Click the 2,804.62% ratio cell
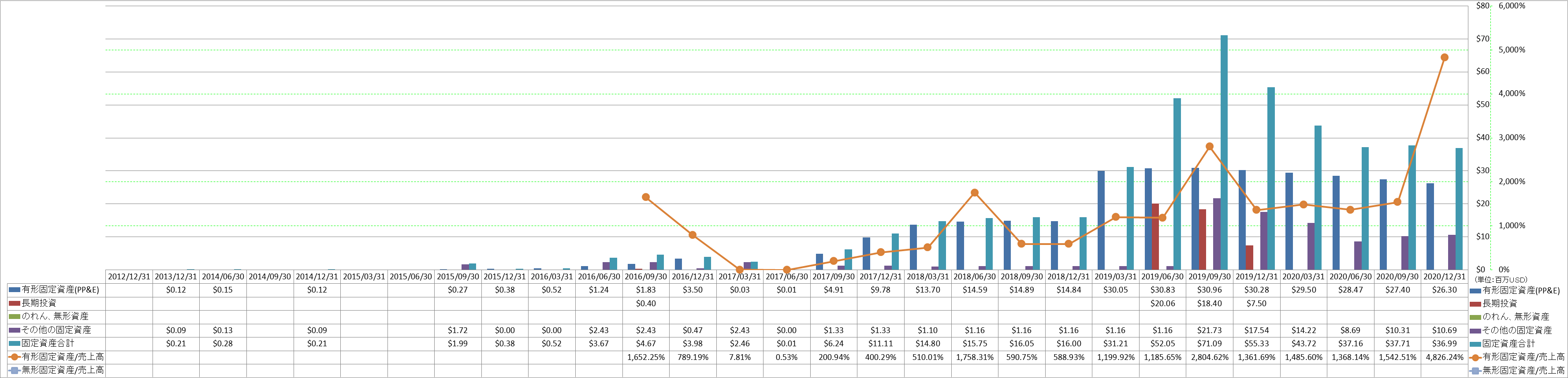The height and width of the screenshot is (378, 1568). [1210, 357]
